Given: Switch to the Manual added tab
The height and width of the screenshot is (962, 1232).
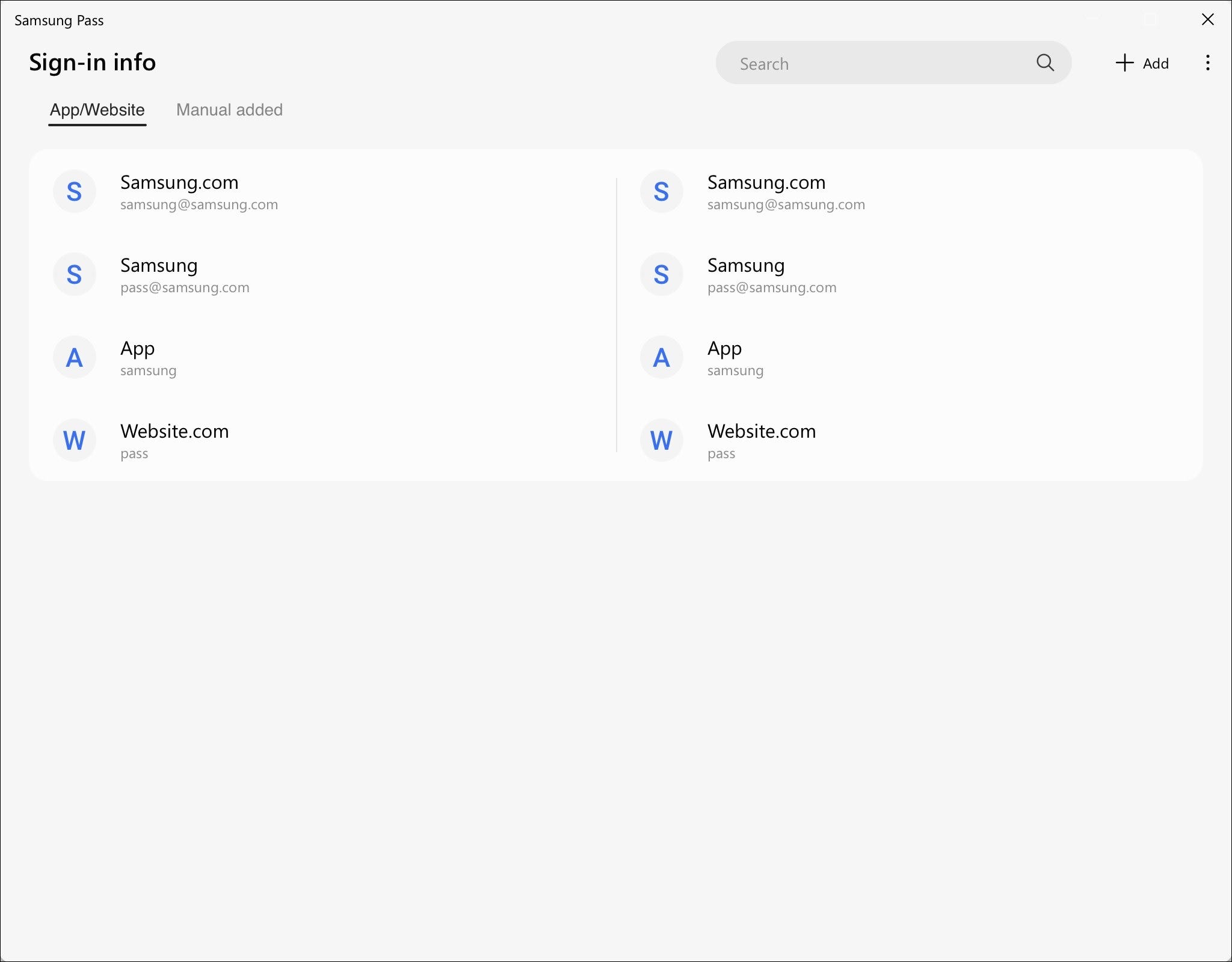Looking at the screenshot, I should (229, 110).
